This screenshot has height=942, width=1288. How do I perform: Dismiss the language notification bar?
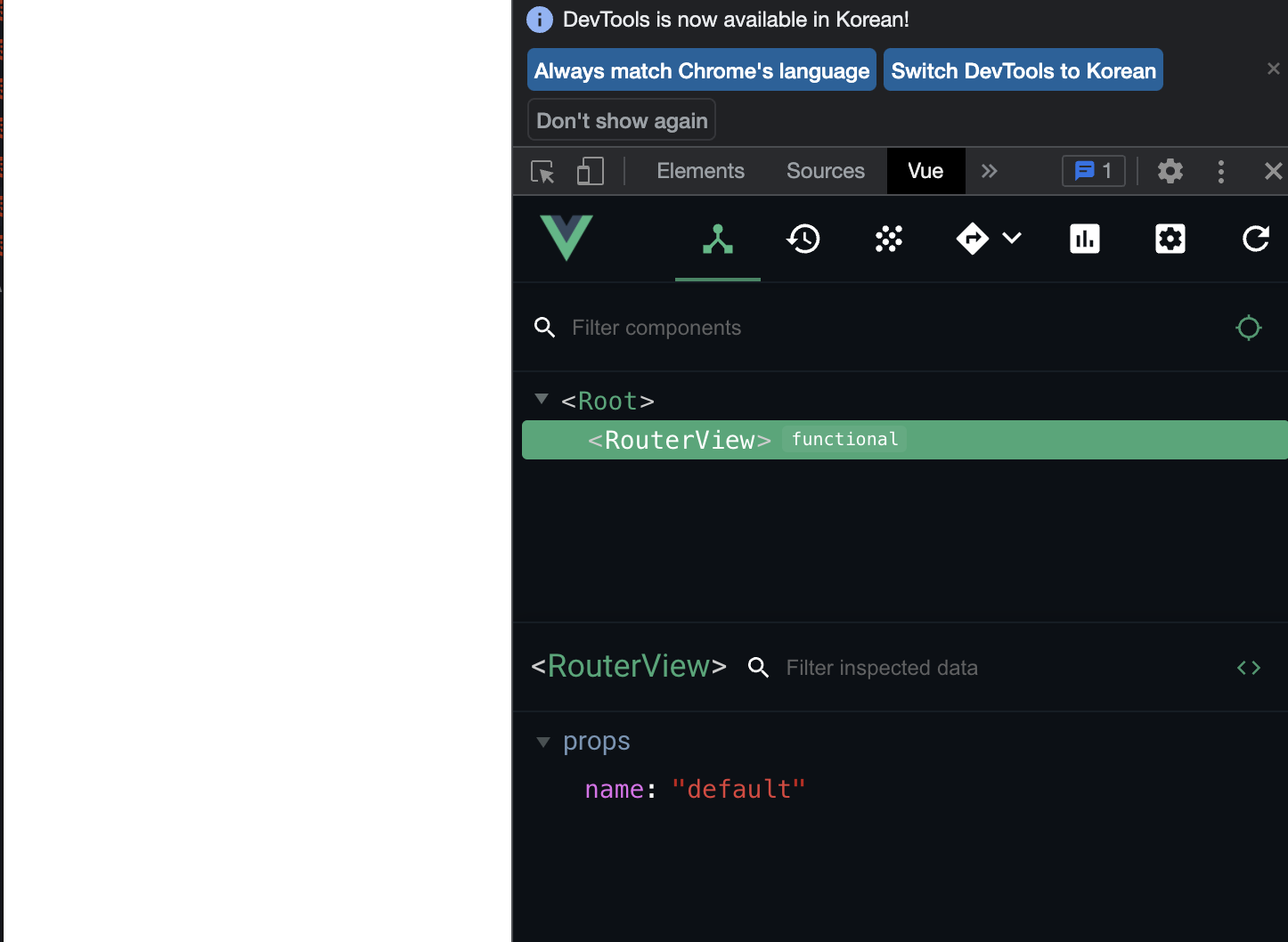click(1274, 69)
